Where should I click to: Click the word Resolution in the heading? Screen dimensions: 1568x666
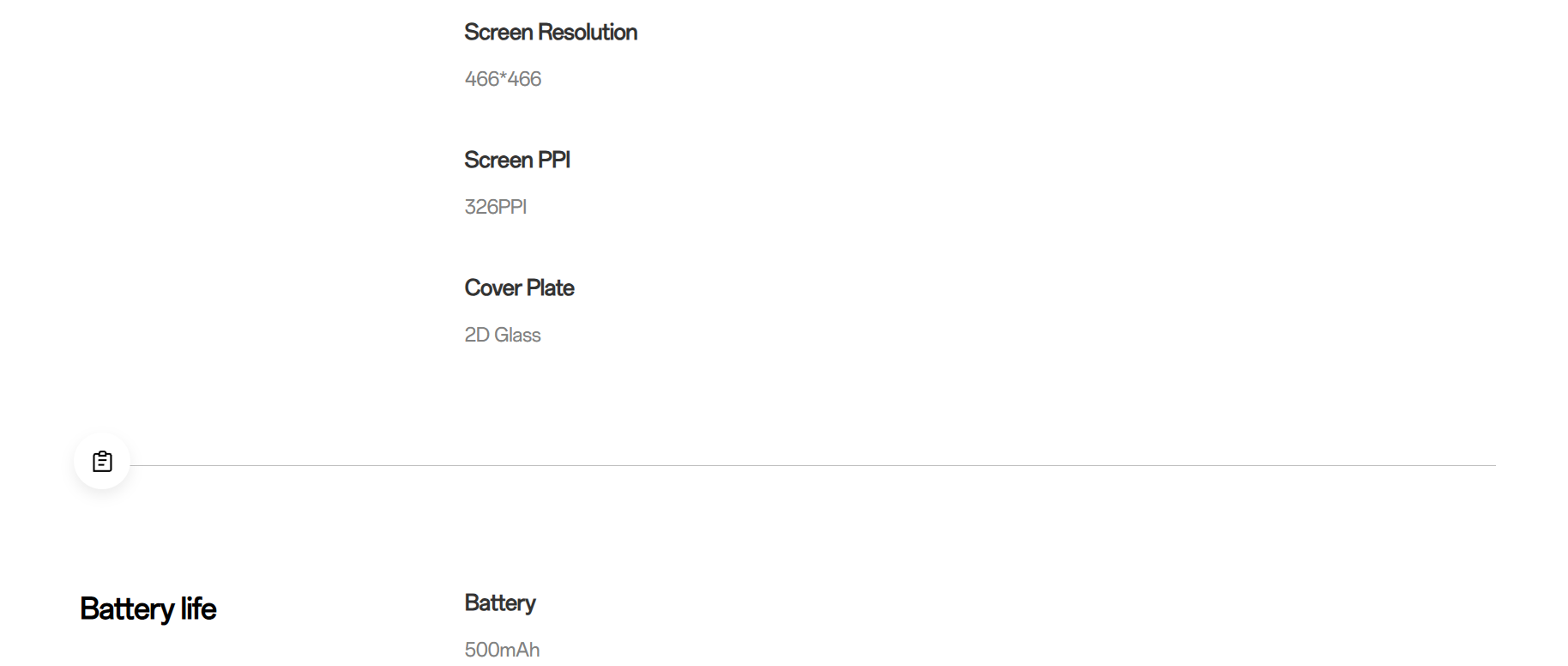click(588, 33)
